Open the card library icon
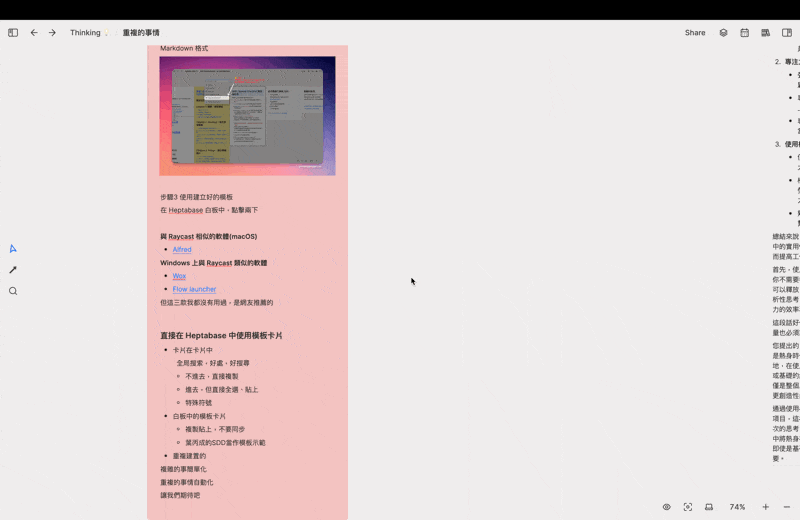The height and width of the screenshot is (520, 800). coord(765,33)
